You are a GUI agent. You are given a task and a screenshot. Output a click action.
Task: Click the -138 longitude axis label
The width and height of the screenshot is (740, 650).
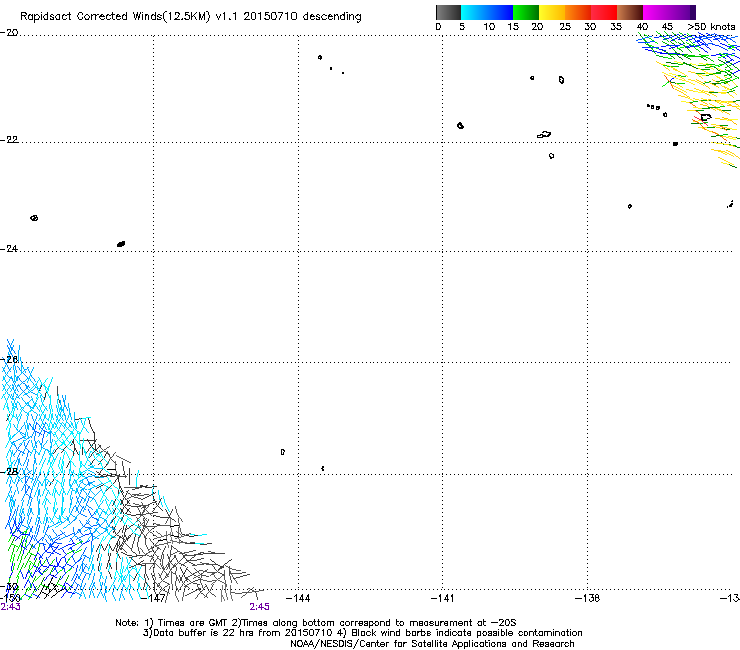[x=587, y=598]
